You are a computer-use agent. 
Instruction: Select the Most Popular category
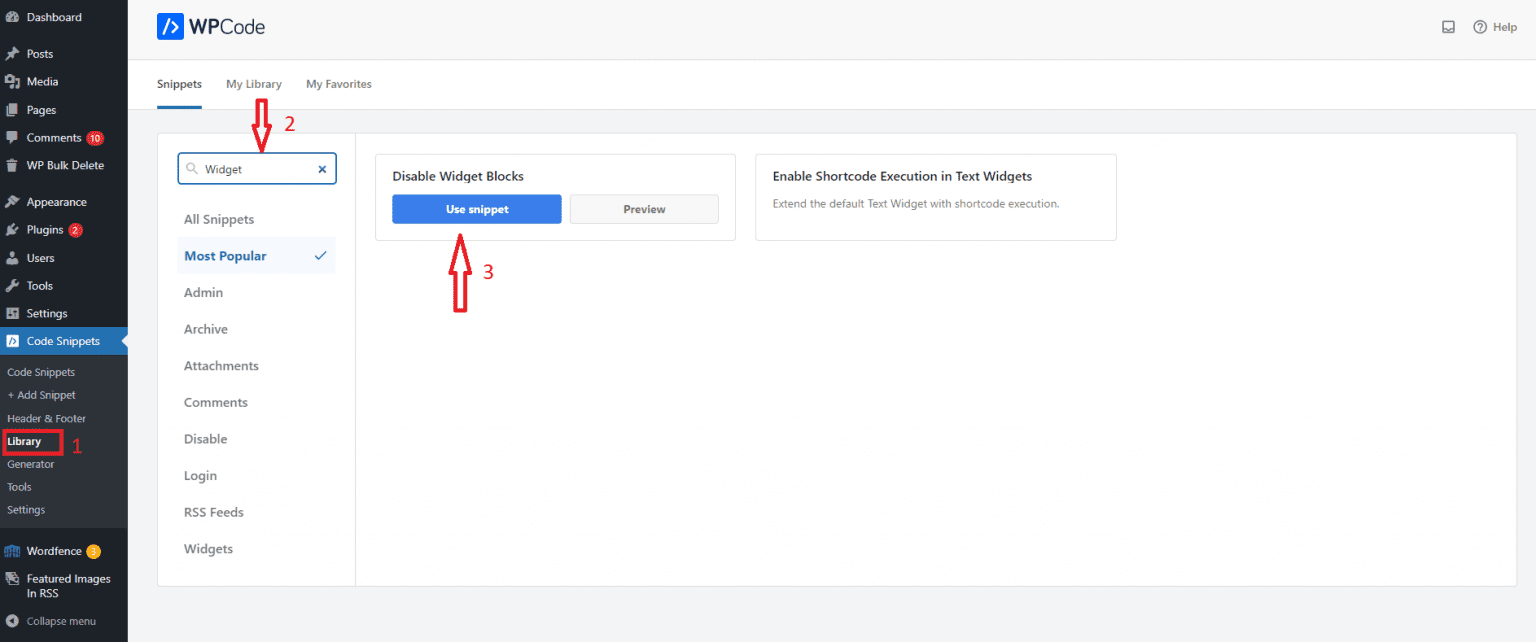click(x=225, y=256)
